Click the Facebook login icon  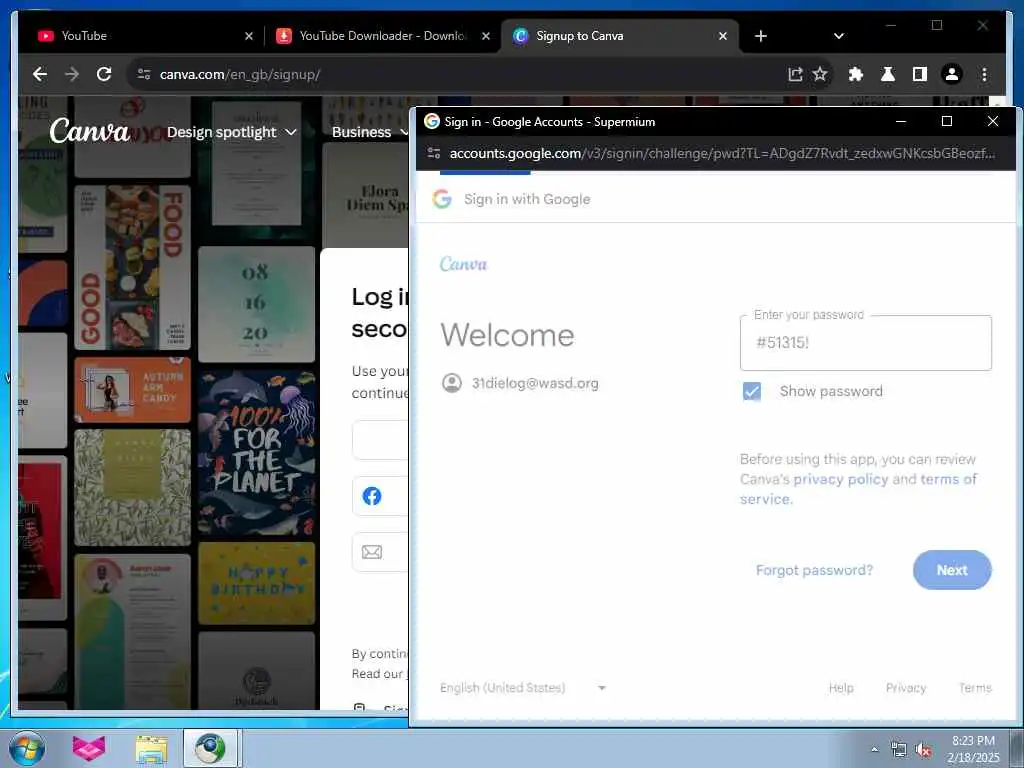pos(372,496)
